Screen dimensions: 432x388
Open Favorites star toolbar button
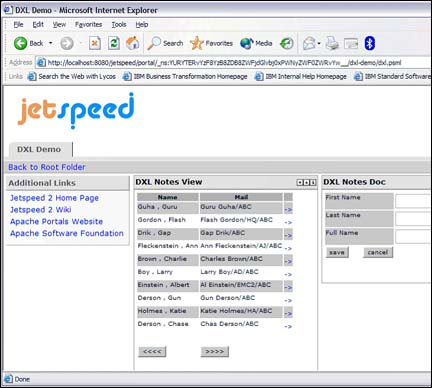click(211, 43)
